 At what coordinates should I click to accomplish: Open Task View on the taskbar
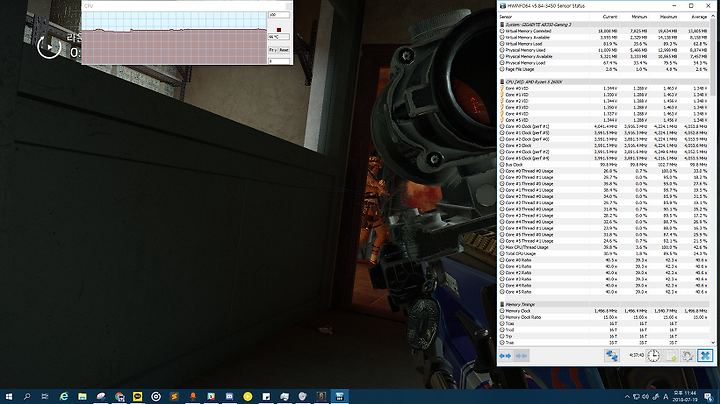[45, 397]
